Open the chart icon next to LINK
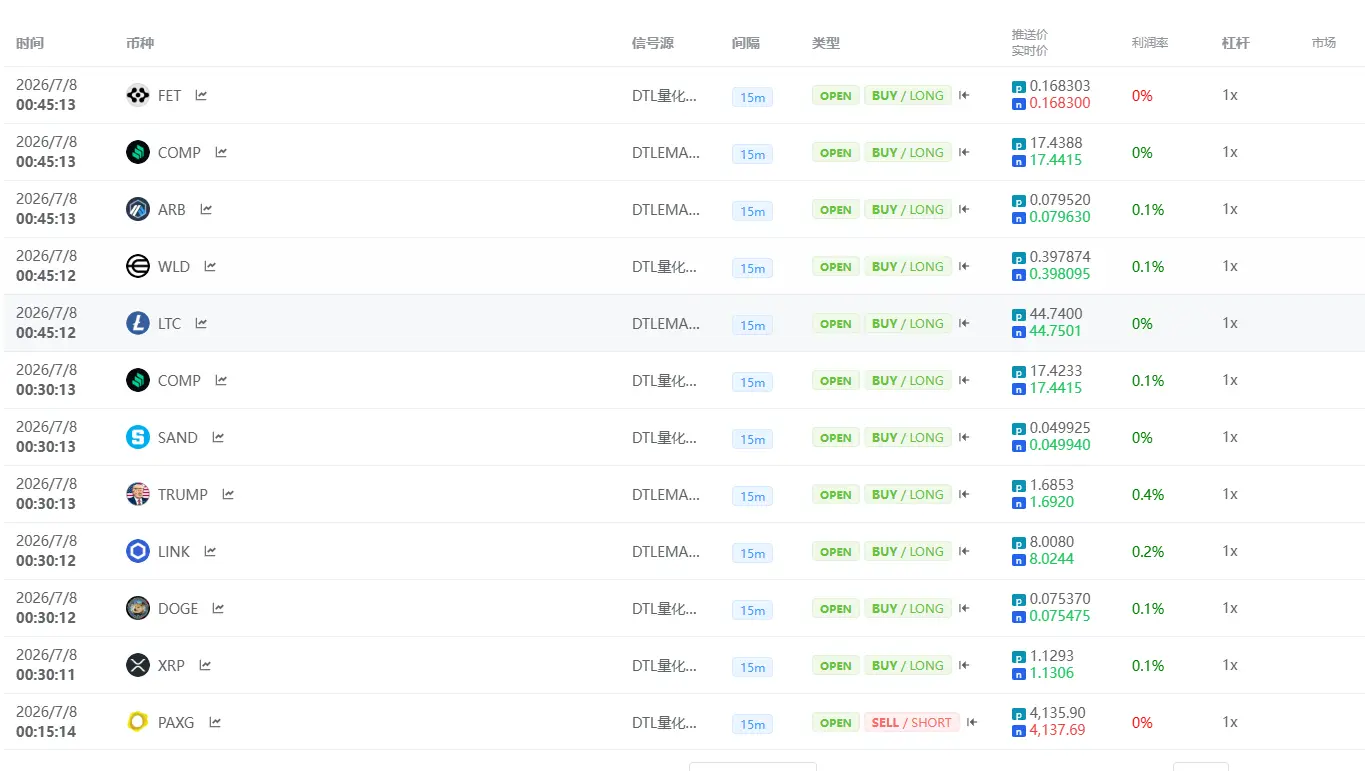 [x=210, y=551]
